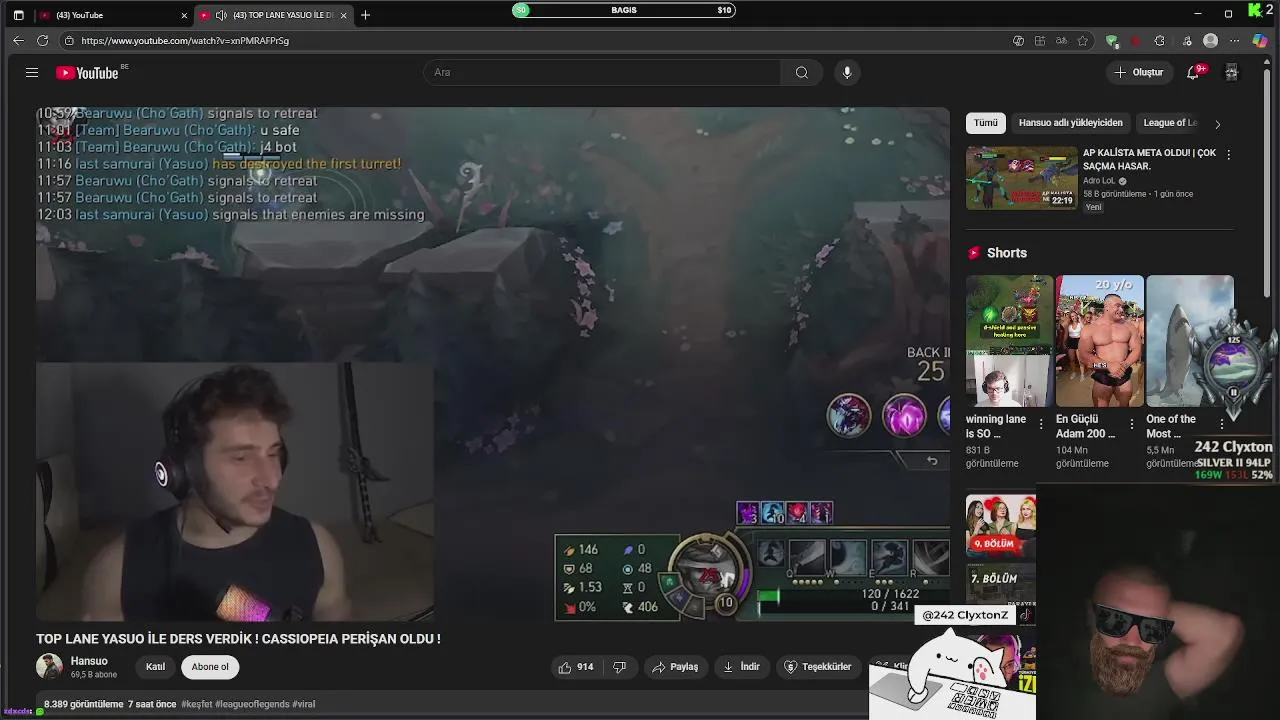This screenshot has height=720, width=1280.
Task: Close the first YouTube tab
Action: click(184, 15)
